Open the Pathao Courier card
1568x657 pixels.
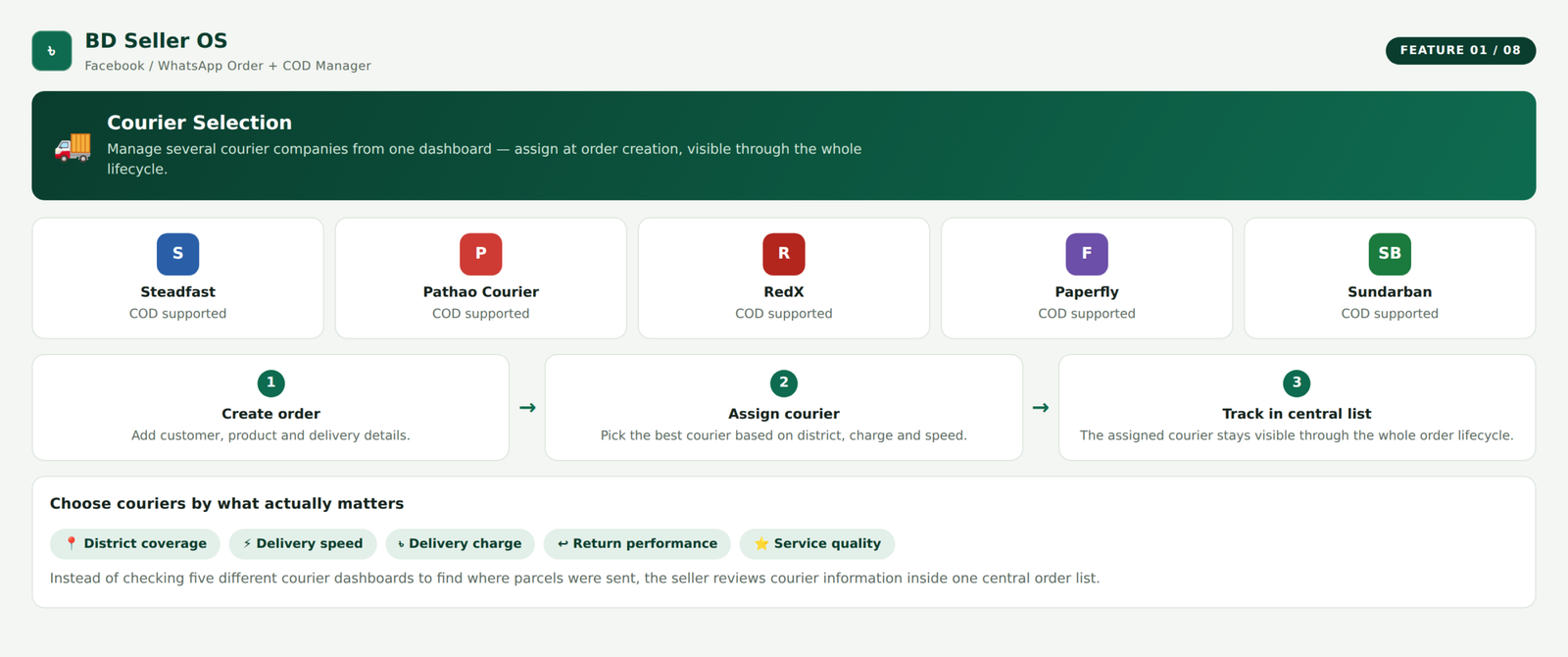(x=480, y=278)
